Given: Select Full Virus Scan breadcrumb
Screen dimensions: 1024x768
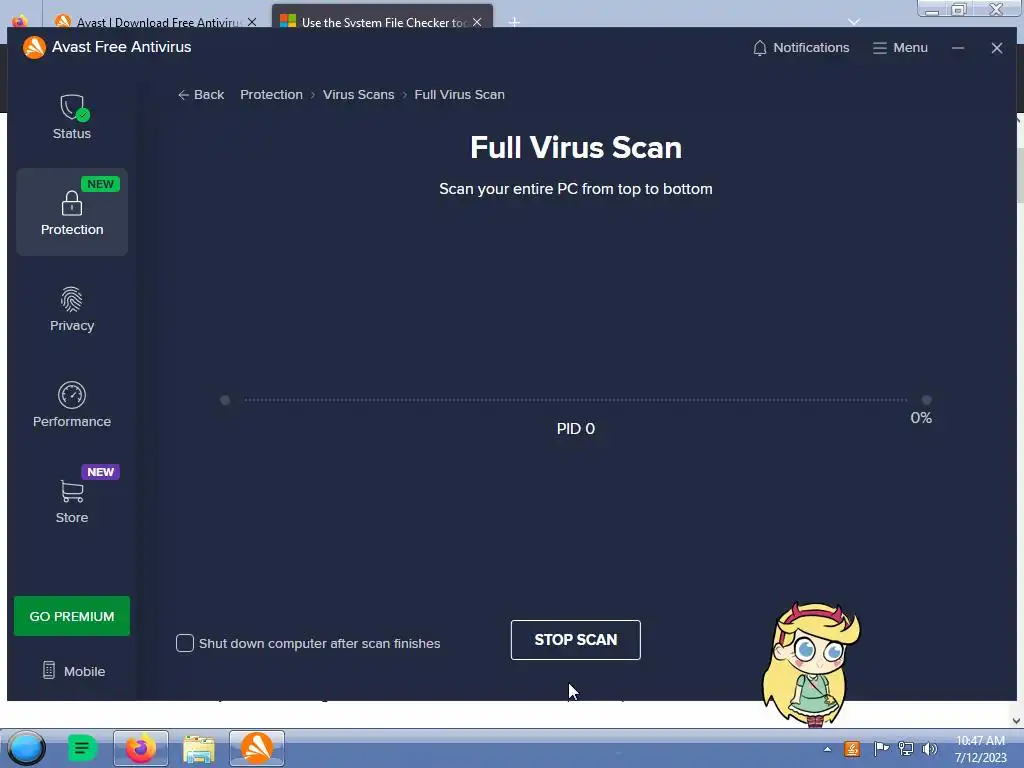Looking at the screenshot, I should [459, 95].
